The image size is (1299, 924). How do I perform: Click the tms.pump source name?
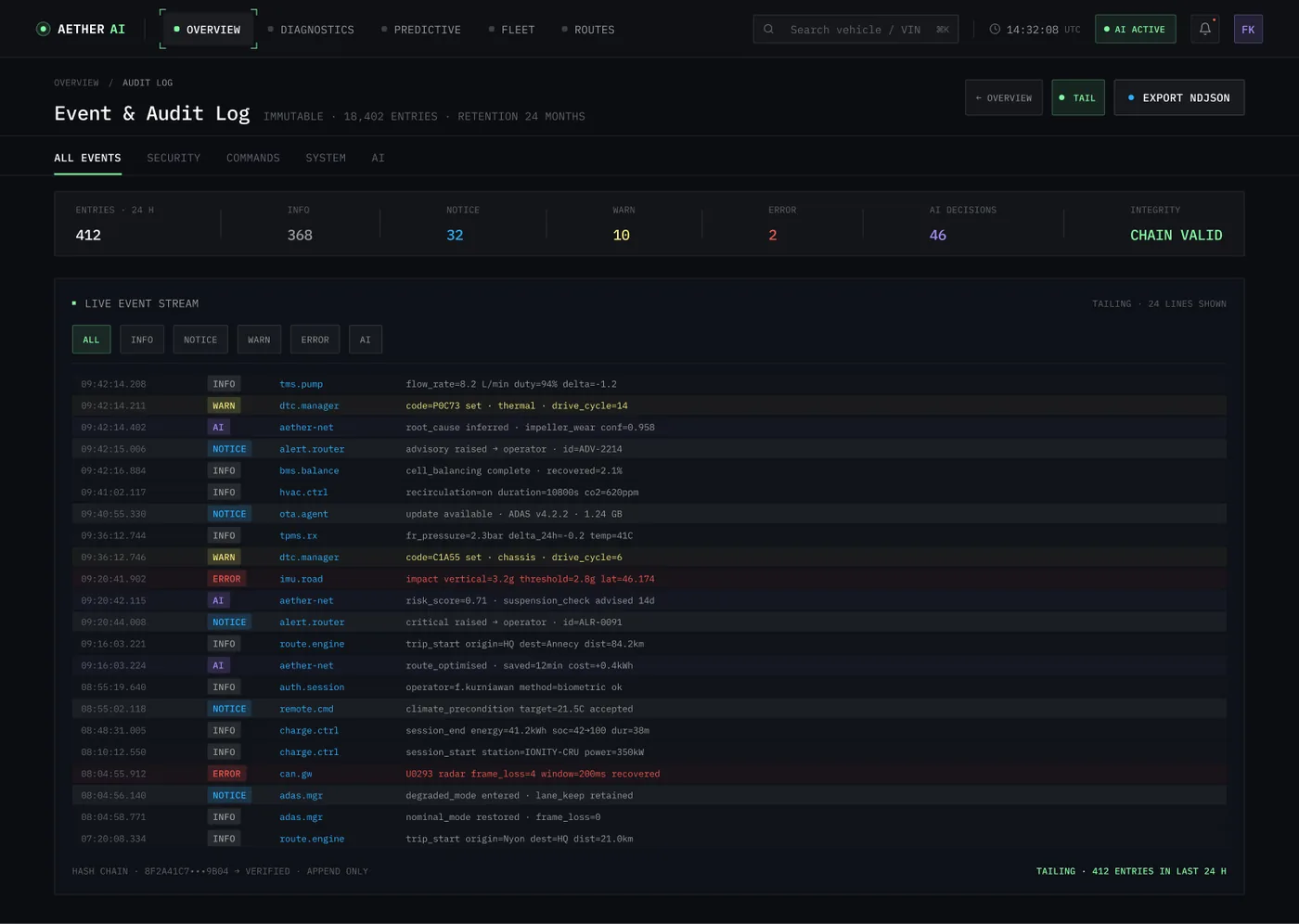[302, 384]
